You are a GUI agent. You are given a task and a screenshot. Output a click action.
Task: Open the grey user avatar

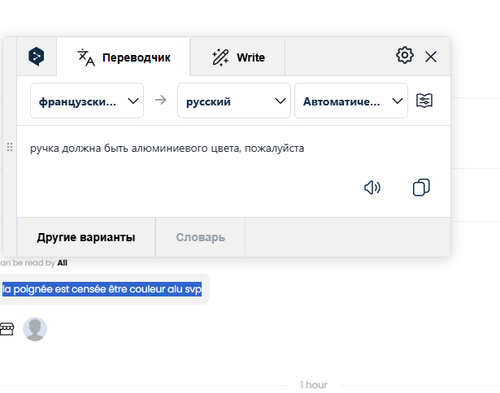click(x=35, y=329)
